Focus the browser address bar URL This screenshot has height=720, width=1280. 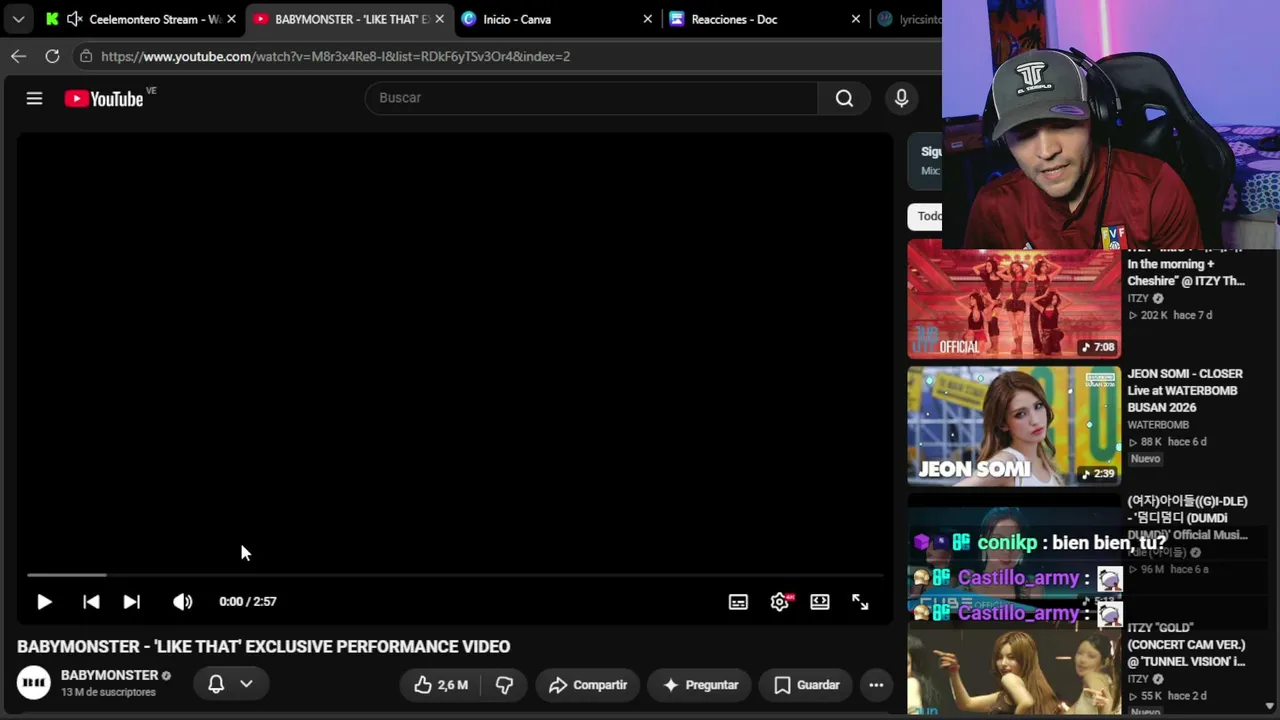pyautogui.click(x=335, y=56)
